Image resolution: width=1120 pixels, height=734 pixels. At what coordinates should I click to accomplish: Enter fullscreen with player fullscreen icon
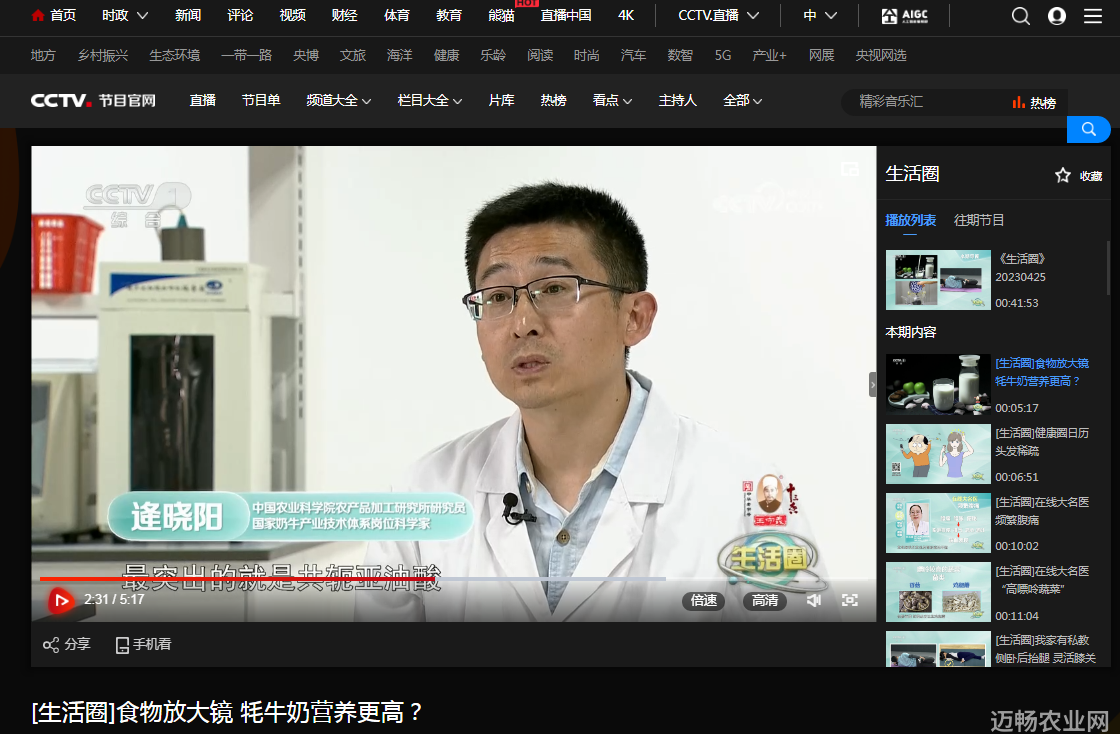[849, 600]
